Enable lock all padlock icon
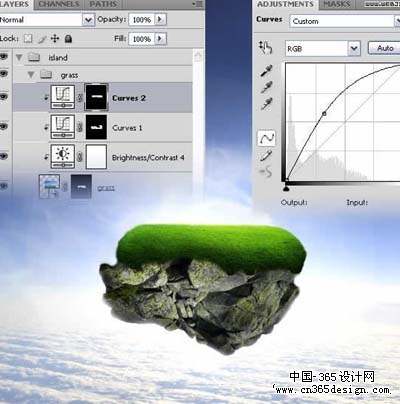This screenshot has width=400, height=404. pyautogui.click(x=68, y=39)
